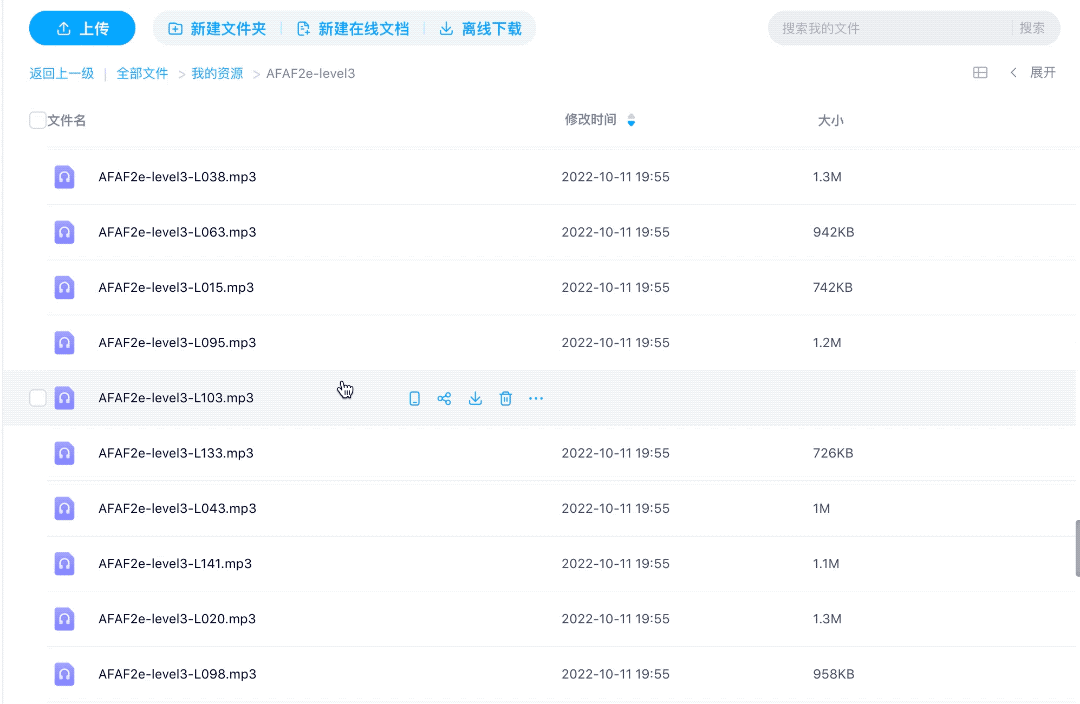
Task: Click the 1.1M size of L141.mp3
Action: [x=826, y=563]
